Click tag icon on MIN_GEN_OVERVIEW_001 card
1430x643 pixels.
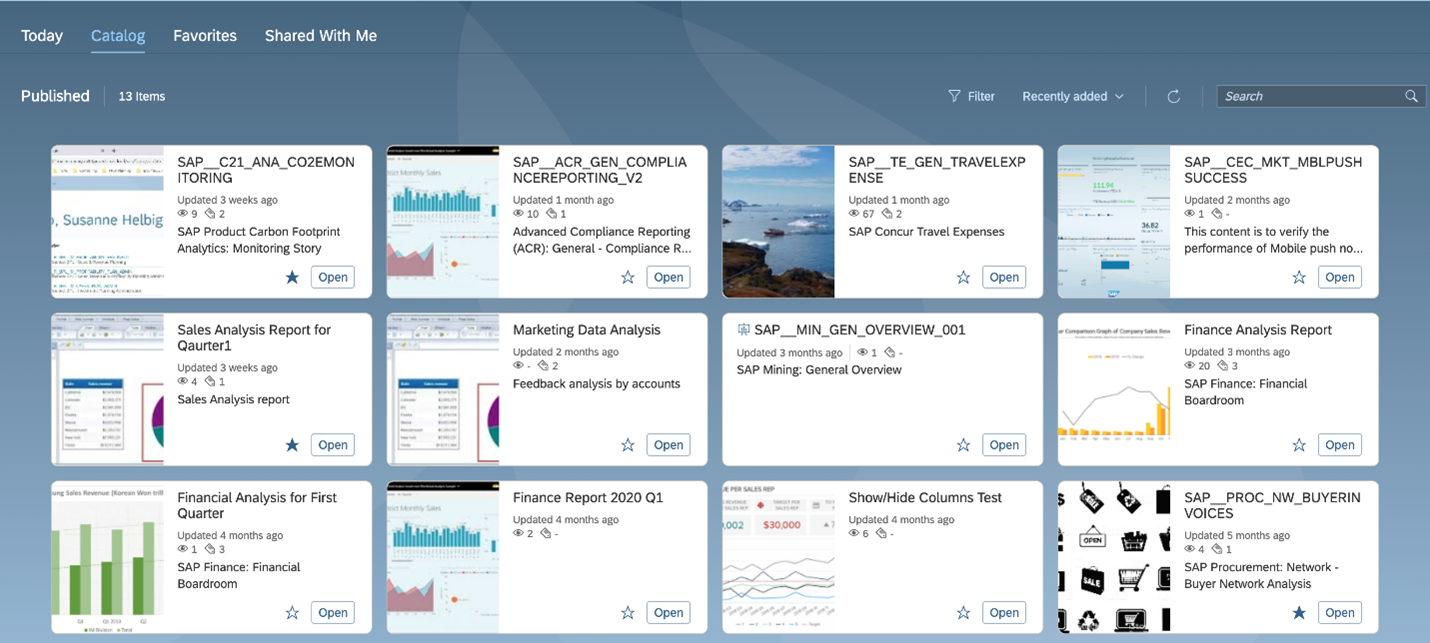(890, 353)
